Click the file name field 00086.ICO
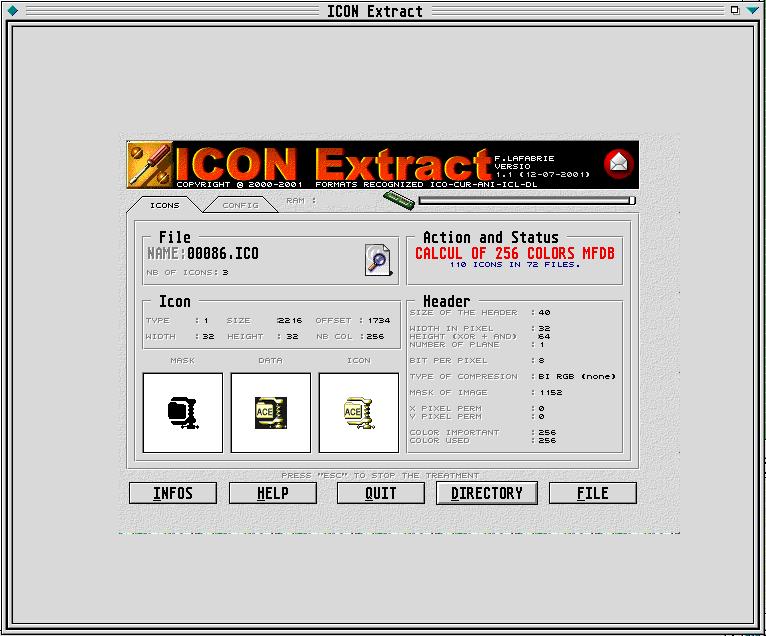The image size is (766, 636). point(223,254)
